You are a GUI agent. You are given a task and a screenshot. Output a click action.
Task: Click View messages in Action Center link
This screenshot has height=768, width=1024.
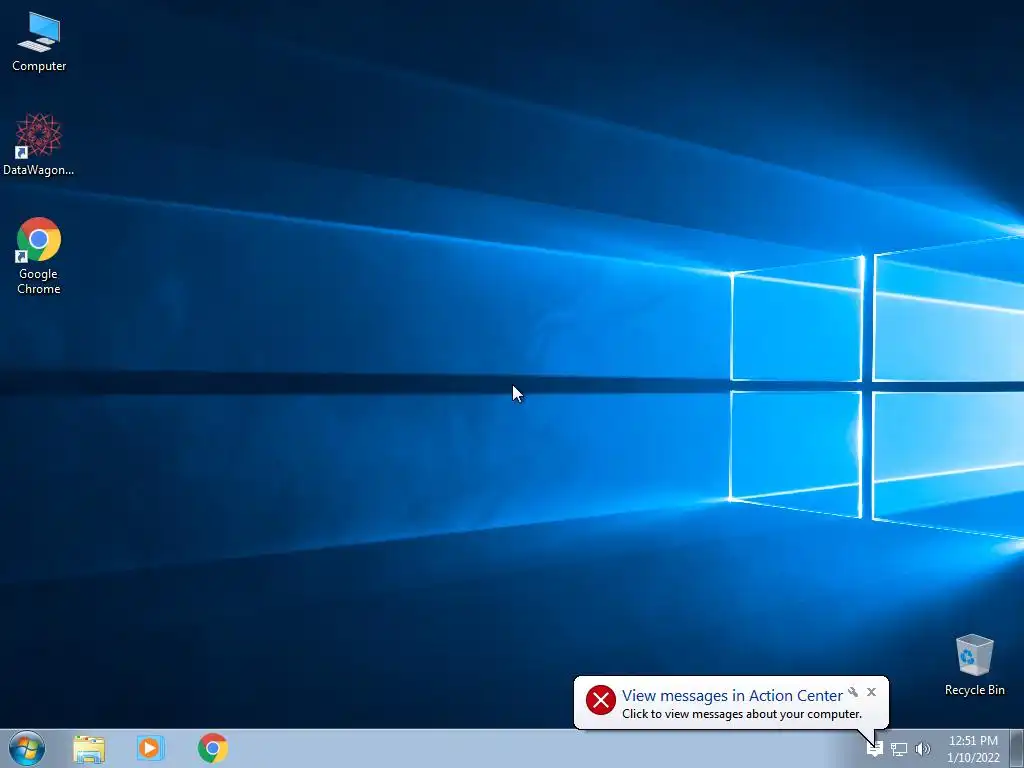click(x=732, y=696)
